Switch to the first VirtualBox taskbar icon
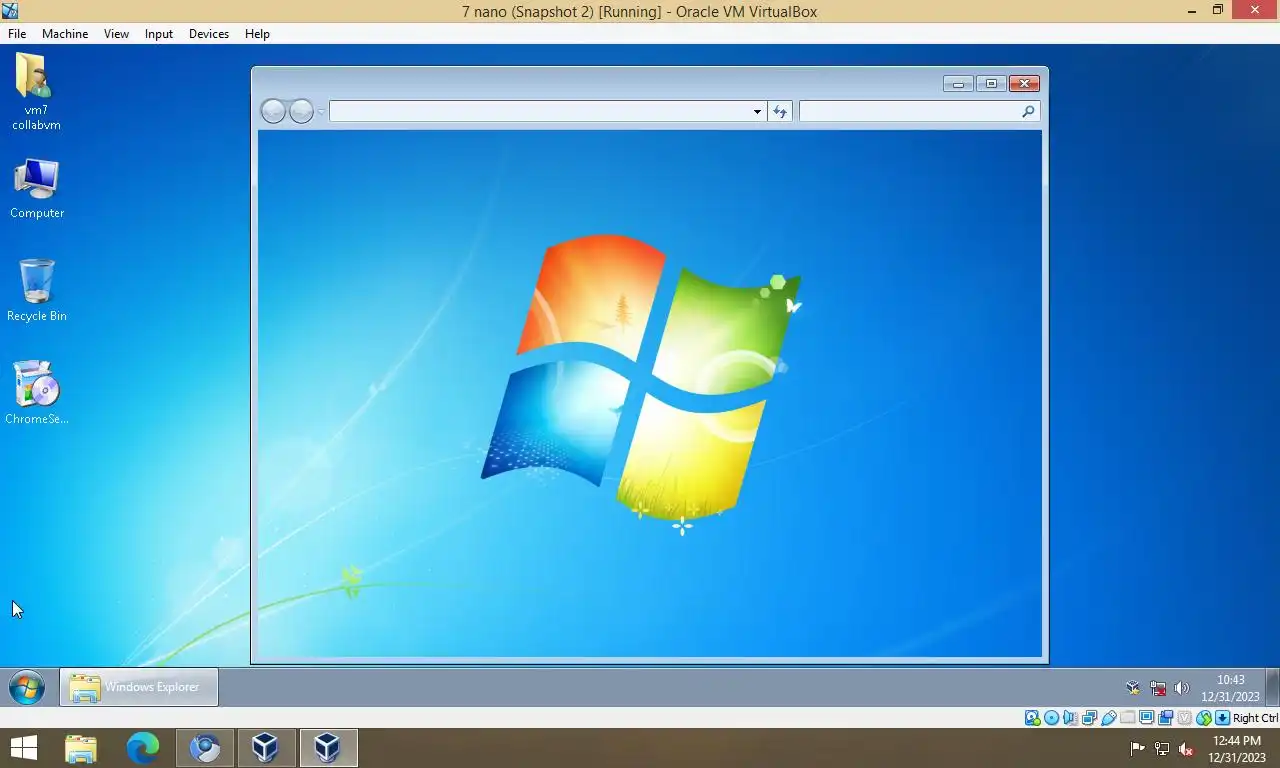This screenshot has height=768, width=1280. pyautogui.click(x=265, y=748)
